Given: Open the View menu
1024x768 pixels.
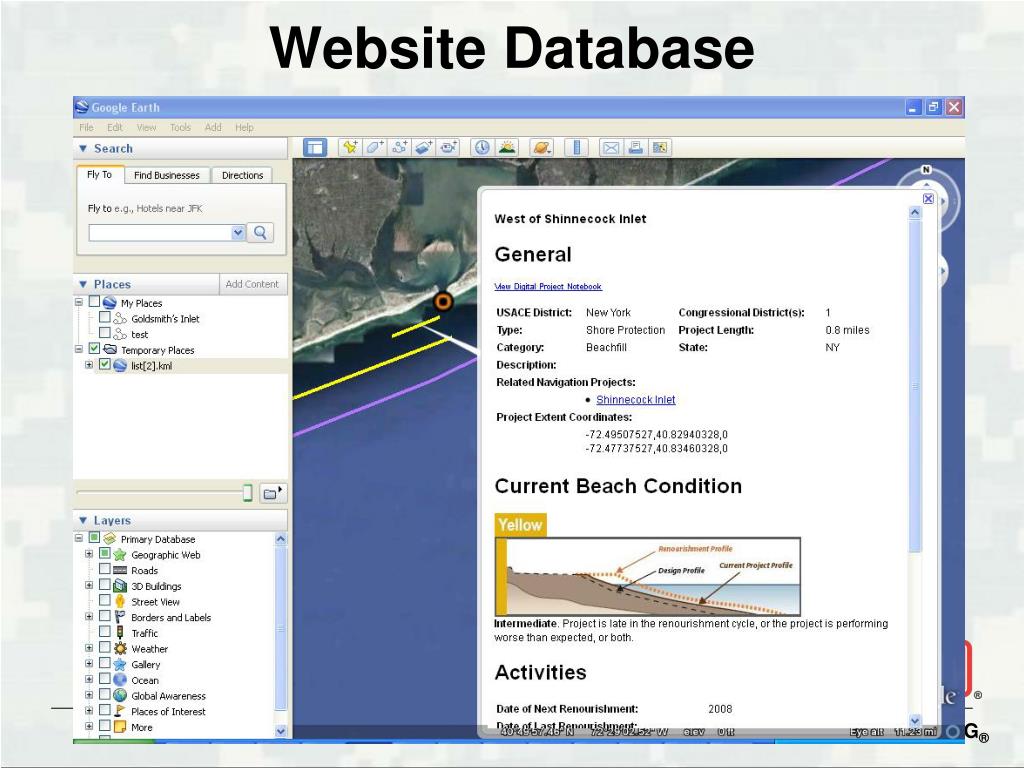Looking at the screenshot, I should 146,127.
